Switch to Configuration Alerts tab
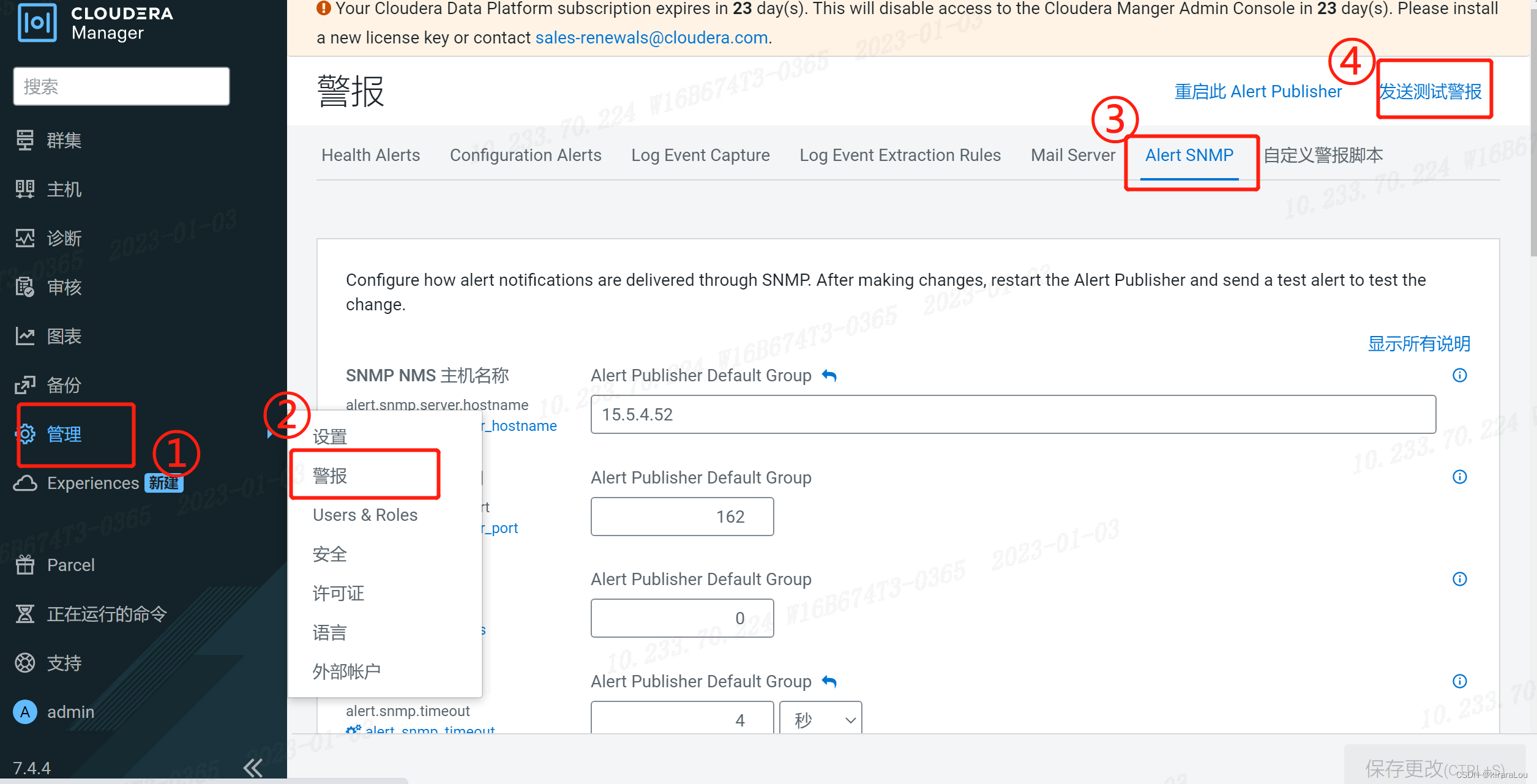This screenshot has height=784, width=1537. pos(526,155)
